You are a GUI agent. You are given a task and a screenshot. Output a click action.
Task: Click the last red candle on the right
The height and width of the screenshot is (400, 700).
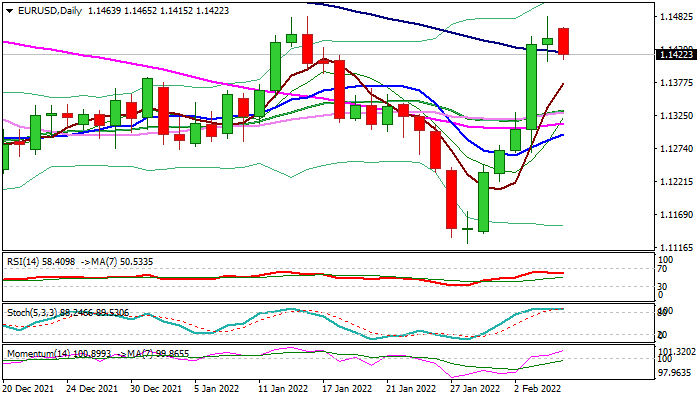click(x=564, y=41)
